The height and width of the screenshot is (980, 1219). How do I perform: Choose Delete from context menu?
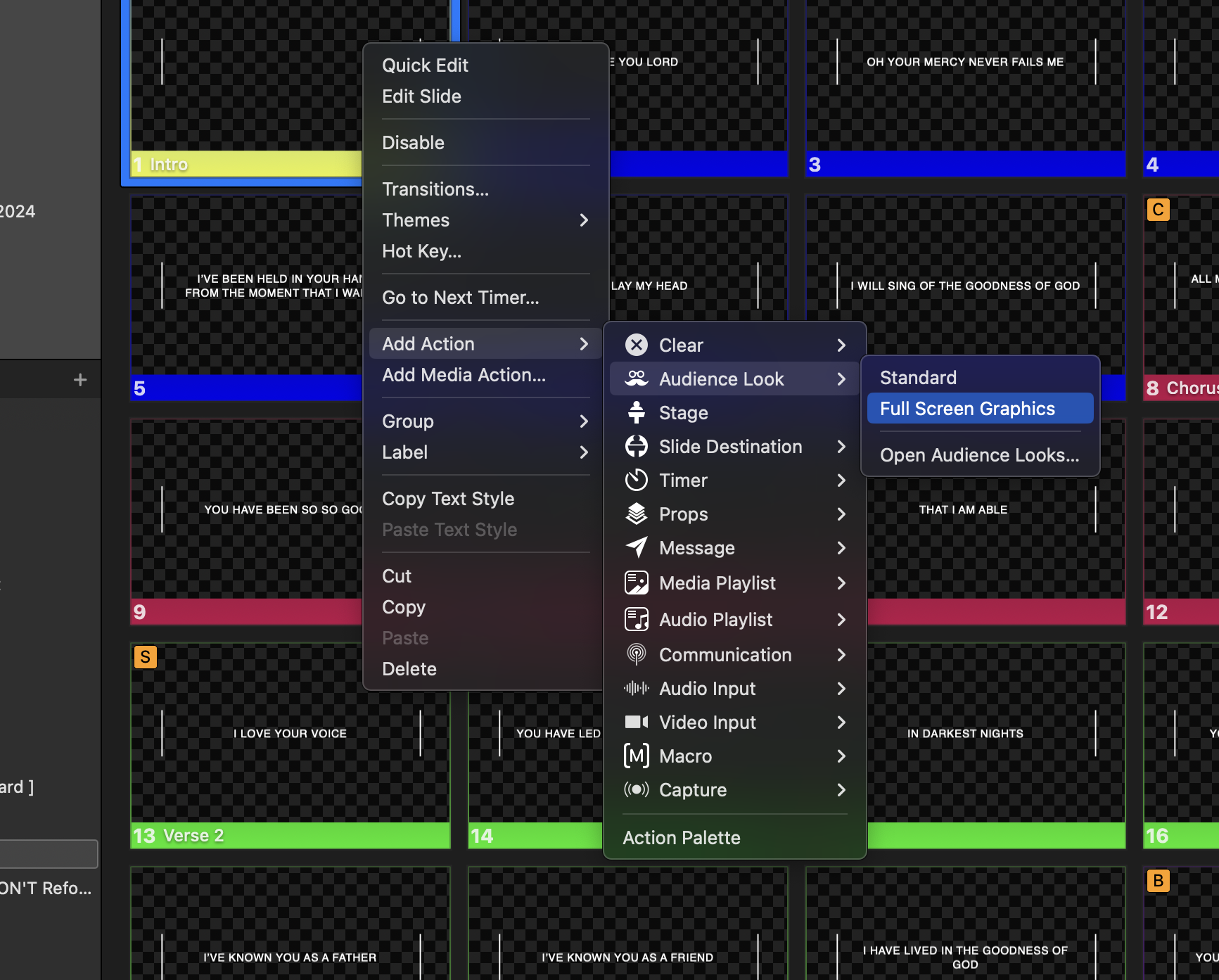(x=485, y=669)
